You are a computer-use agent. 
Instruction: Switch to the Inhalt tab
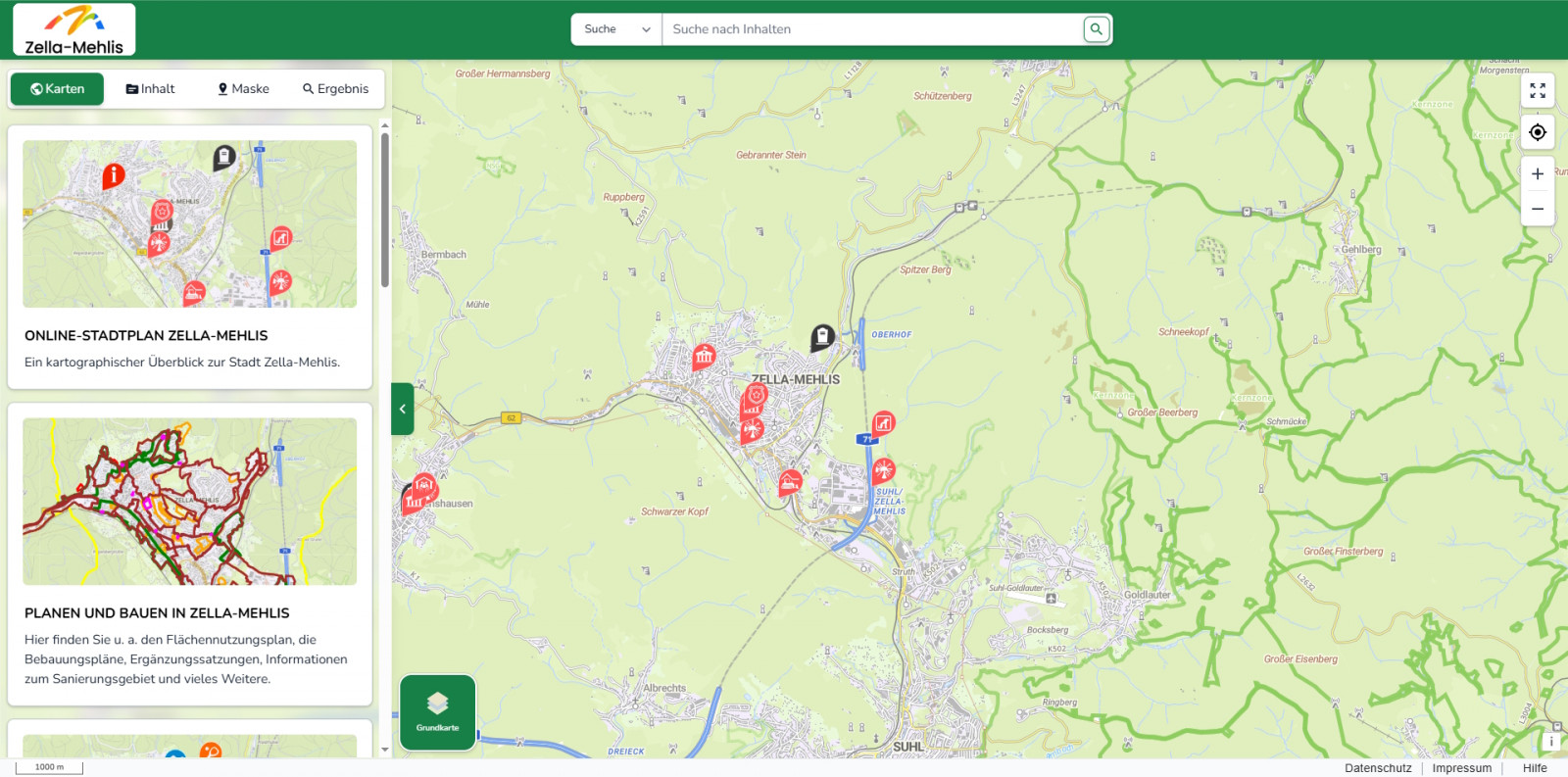point(151,89)
